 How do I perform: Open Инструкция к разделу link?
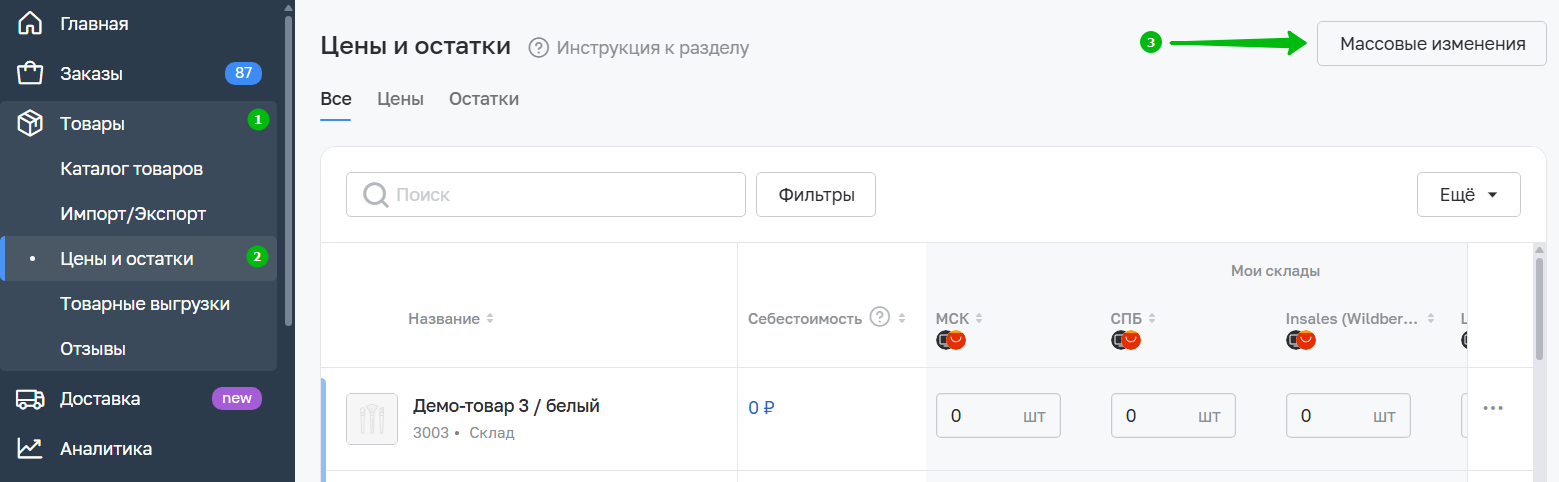coord(653,47)
